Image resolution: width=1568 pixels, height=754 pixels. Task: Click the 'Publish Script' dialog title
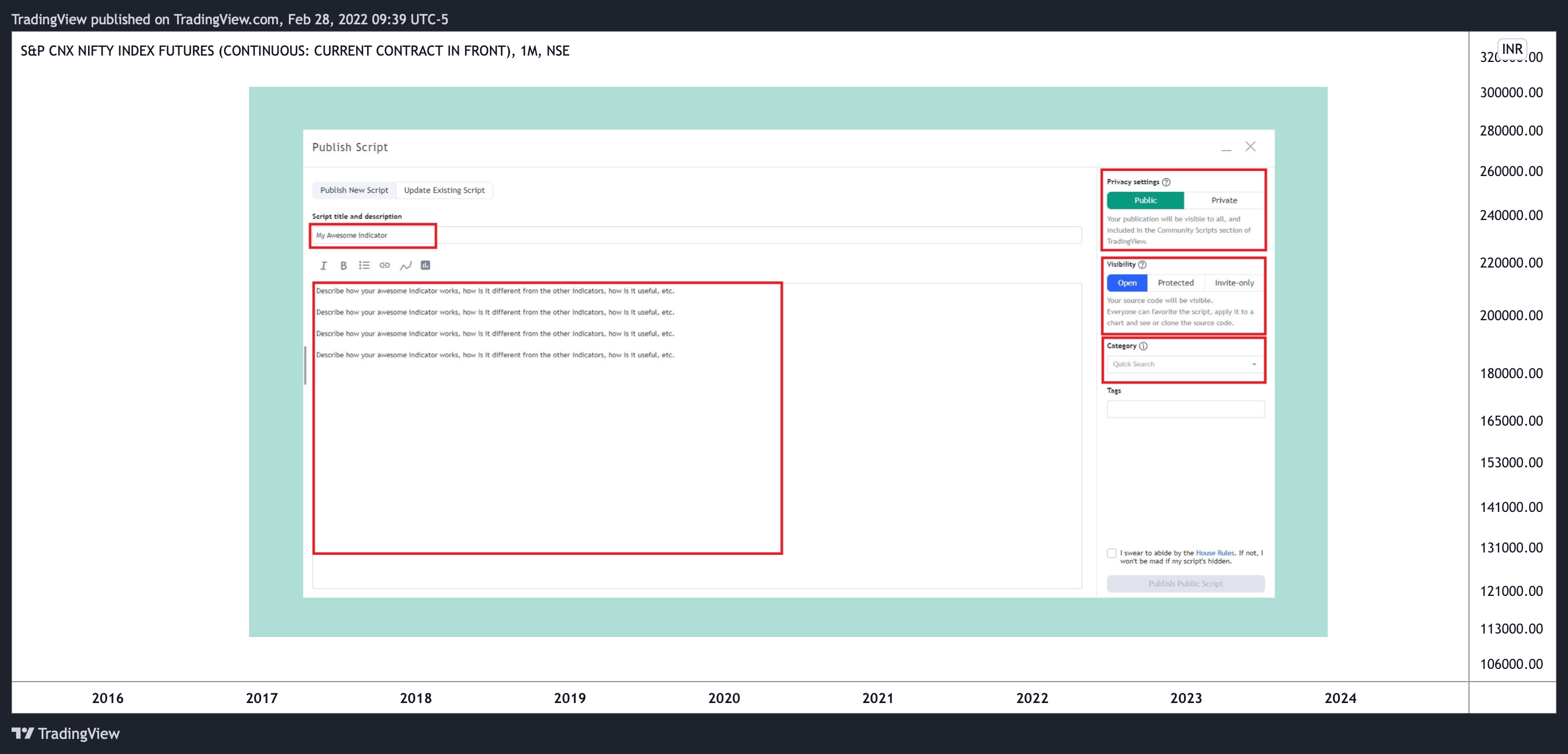[x=350, y=147]
